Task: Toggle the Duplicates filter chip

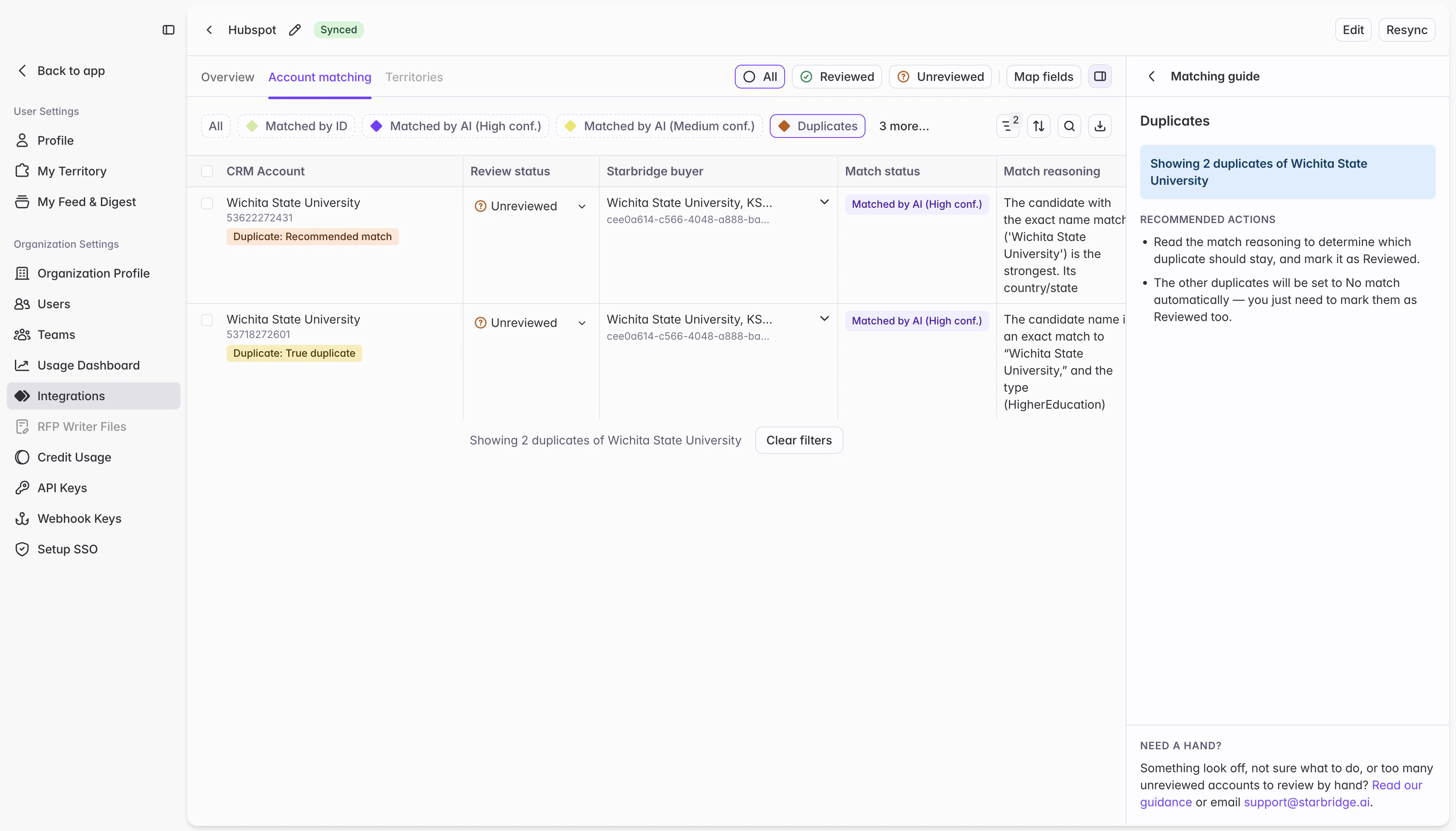Action: [x=817, y=126]
